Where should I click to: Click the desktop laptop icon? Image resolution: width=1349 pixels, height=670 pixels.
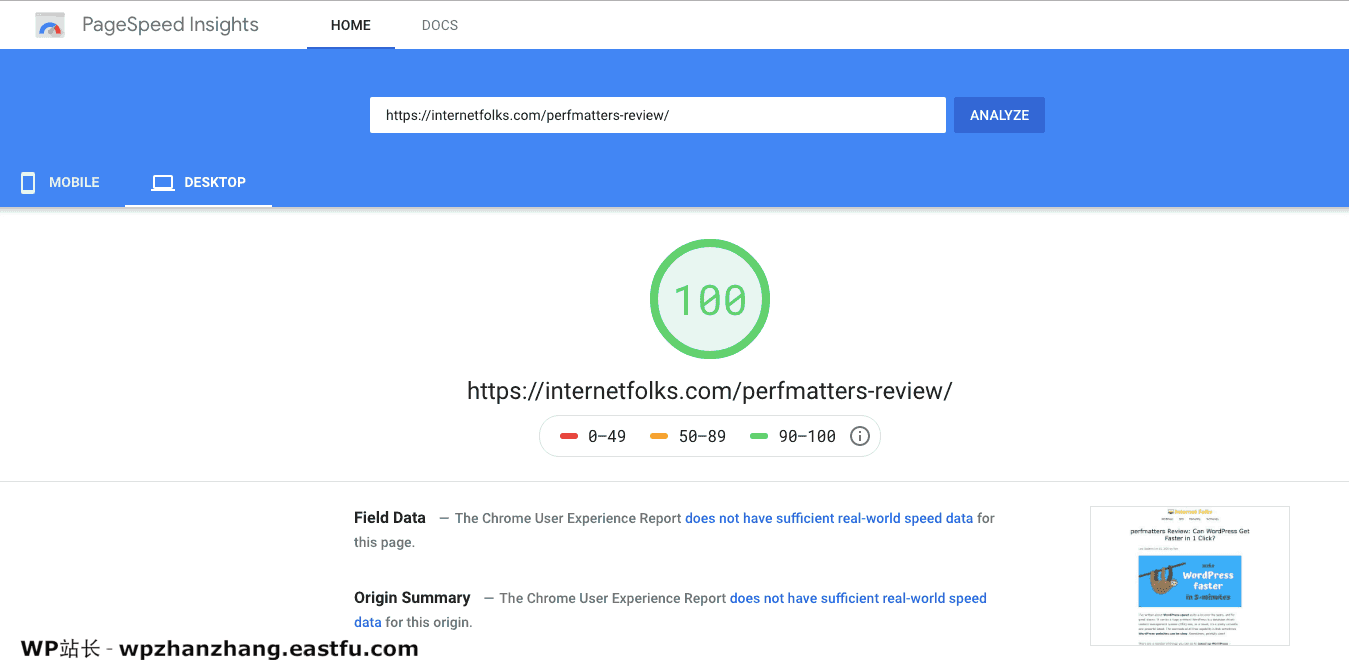(163, 182)
